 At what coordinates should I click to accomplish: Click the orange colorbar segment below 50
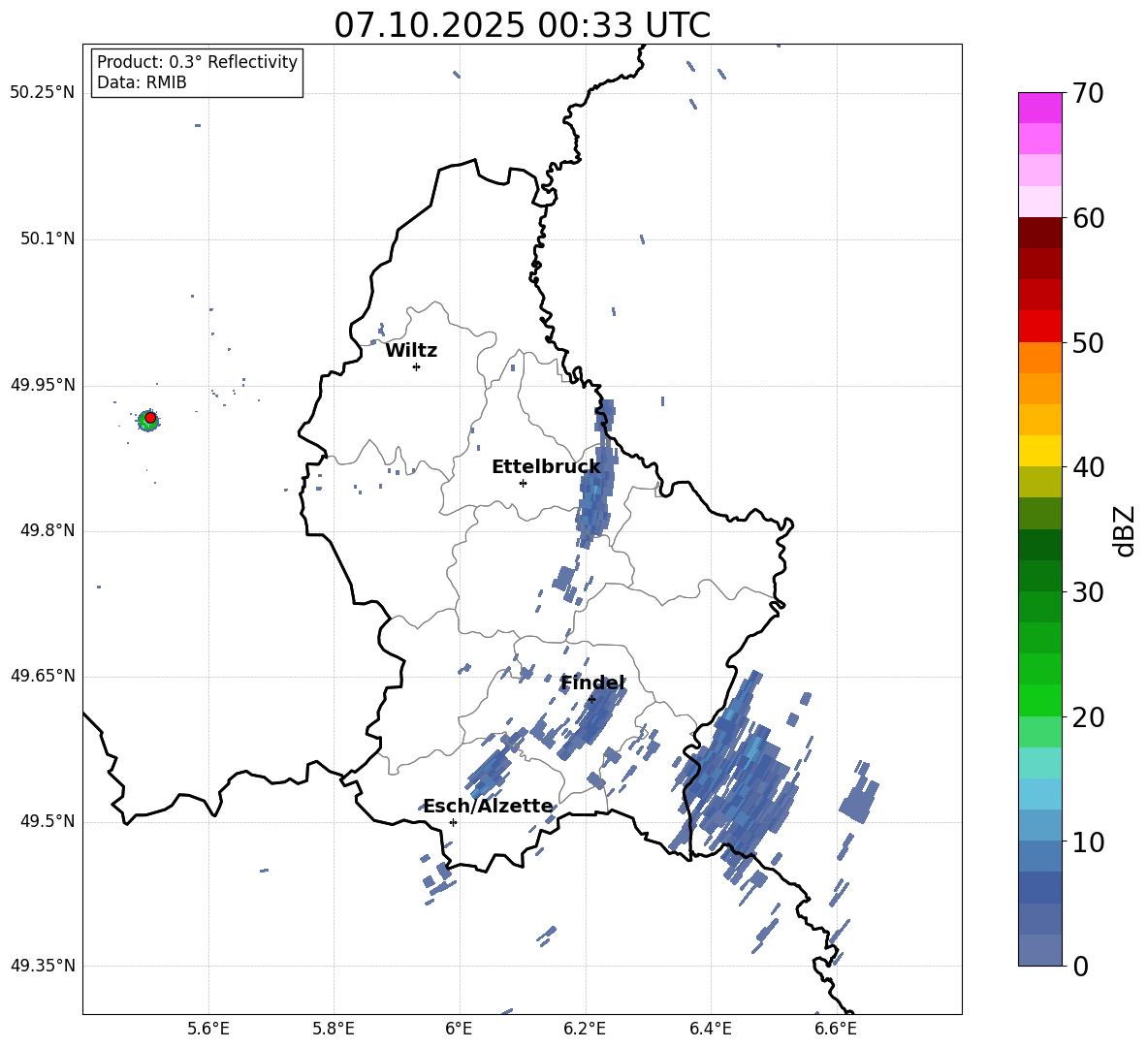1039,357
